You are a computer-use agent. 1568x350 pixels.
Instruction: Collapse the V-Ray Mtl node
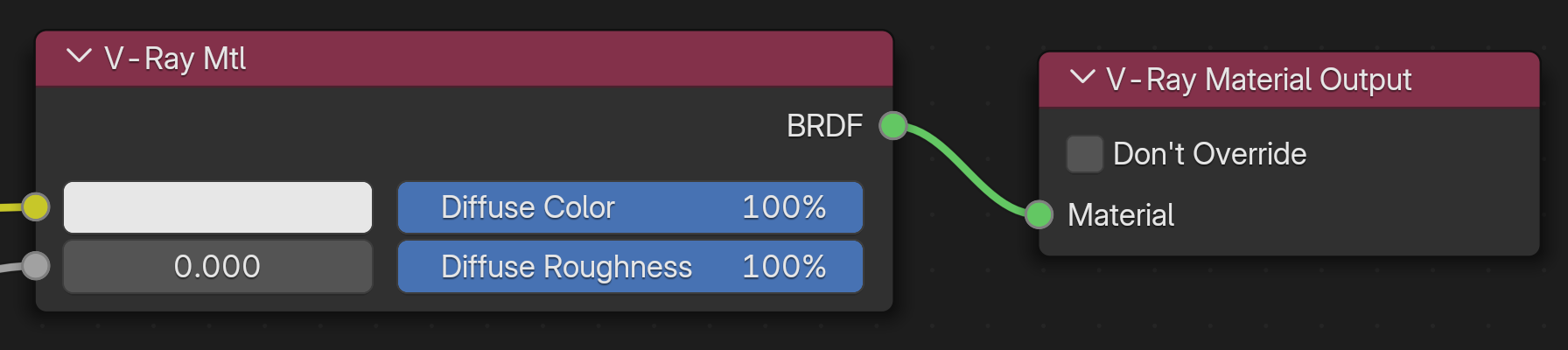click(x=79, y=58)
